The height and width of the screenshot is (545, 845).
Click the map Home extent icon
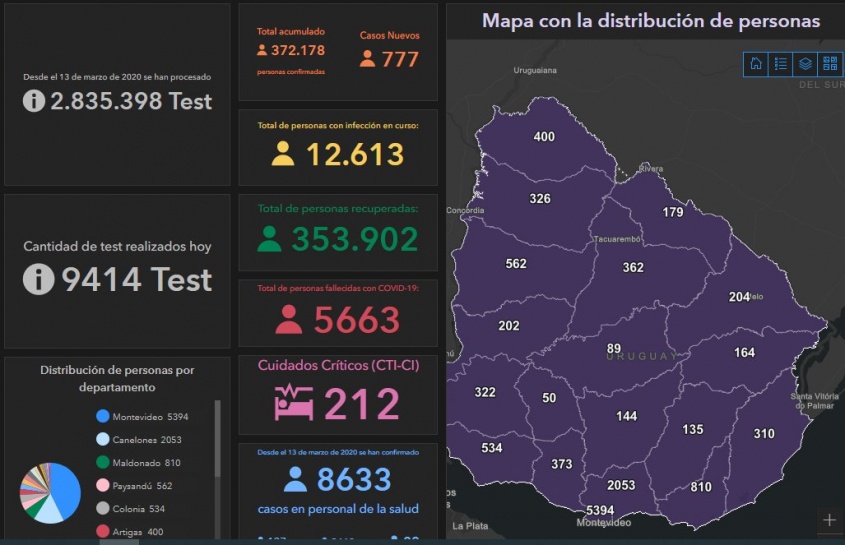pyautogui.click(x=756, y=64)
